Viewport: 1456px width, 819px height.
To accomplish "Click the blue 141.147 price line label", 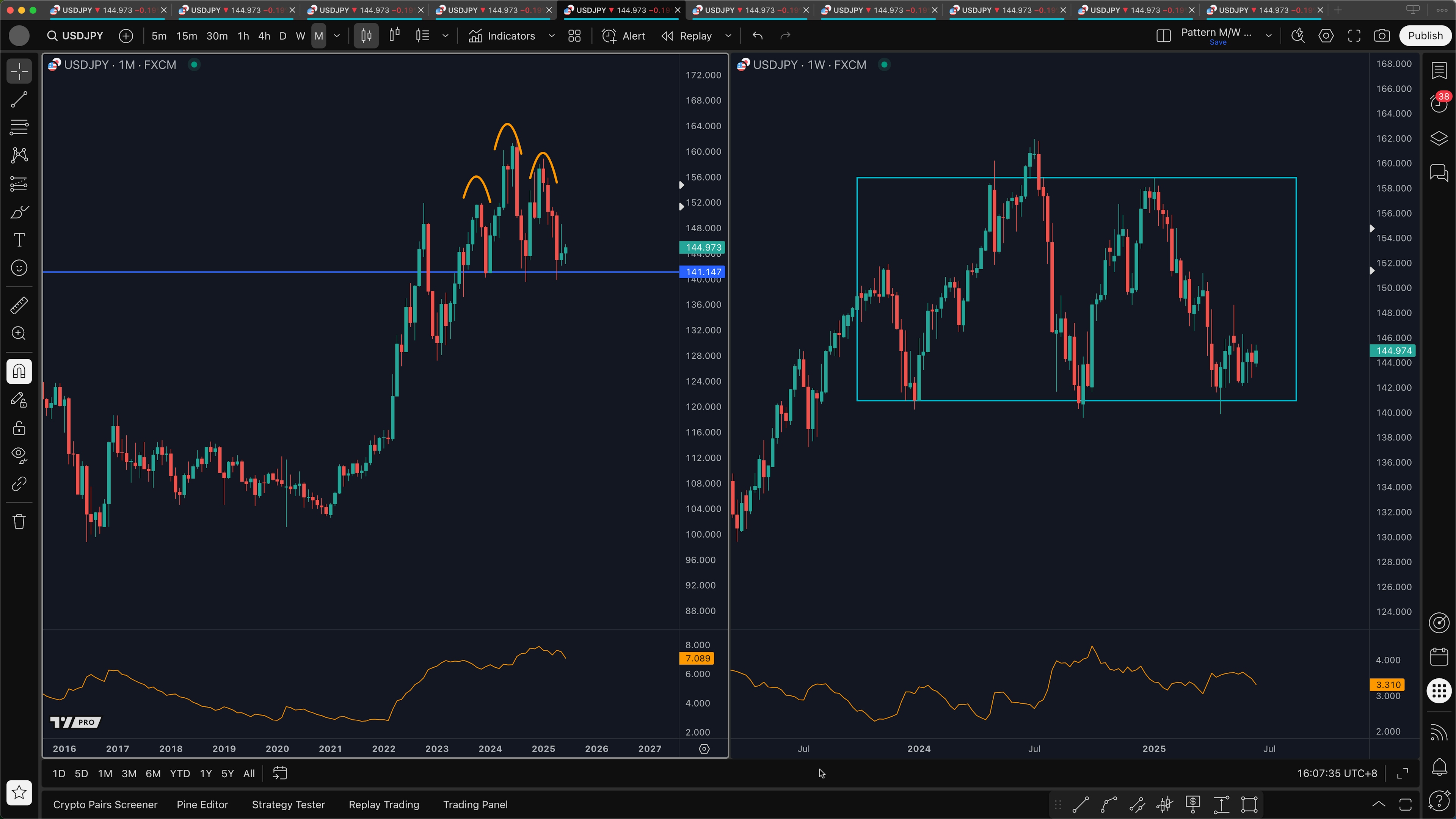I will (703, 272).
